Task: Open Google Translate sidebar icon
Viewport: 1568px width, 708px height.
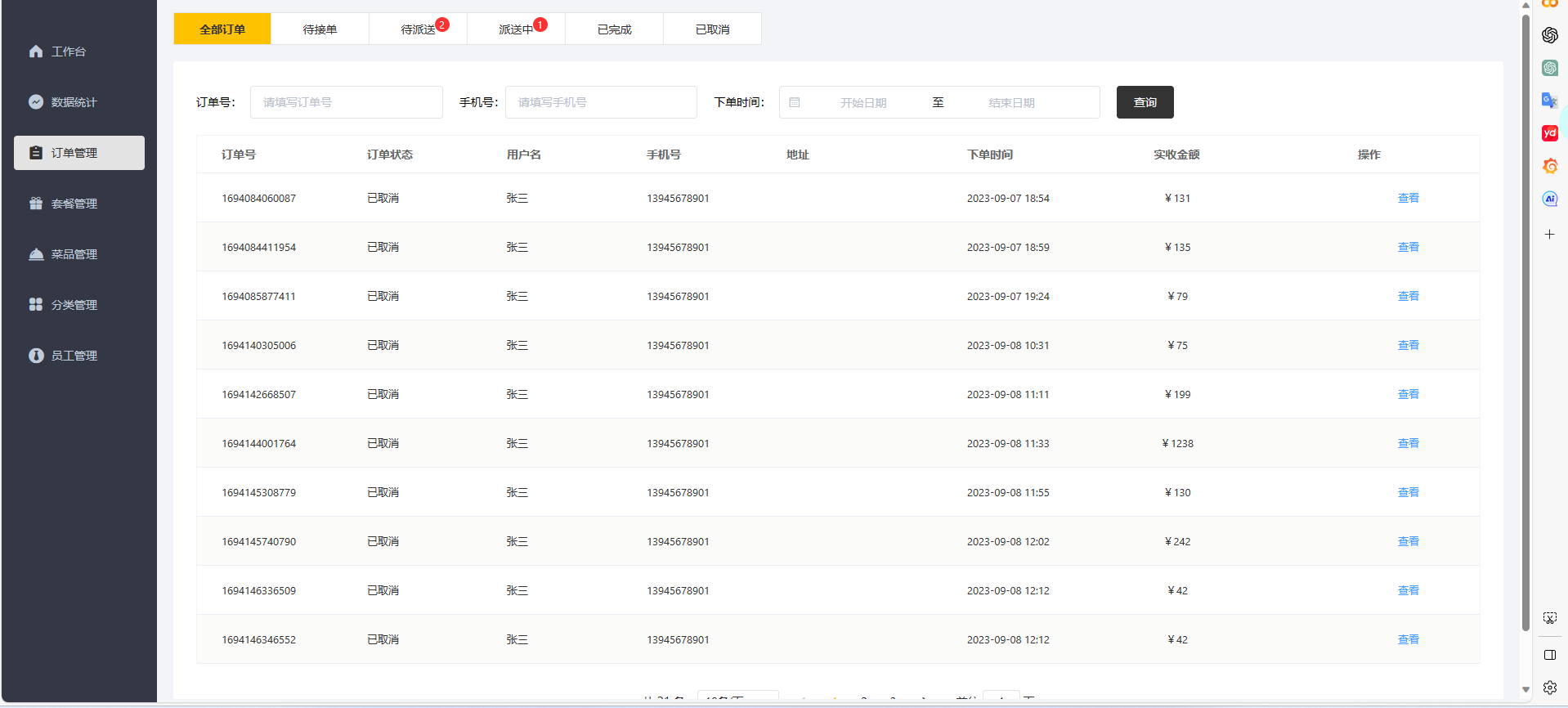Action: 1549,101
